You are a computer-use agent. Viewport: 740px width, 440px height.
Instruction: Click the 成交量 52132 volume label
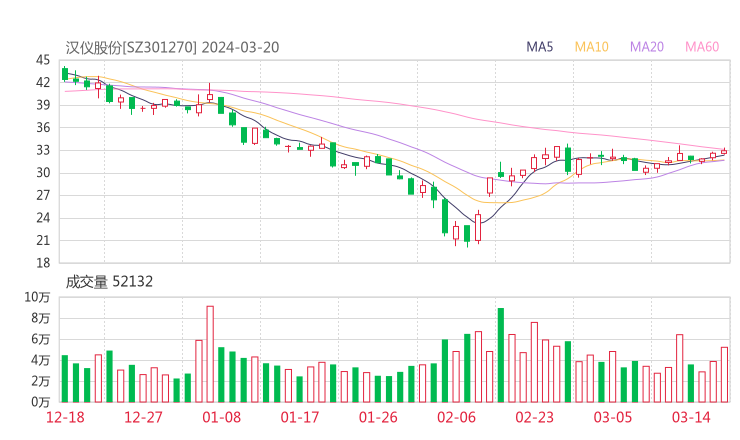[109, 282]
